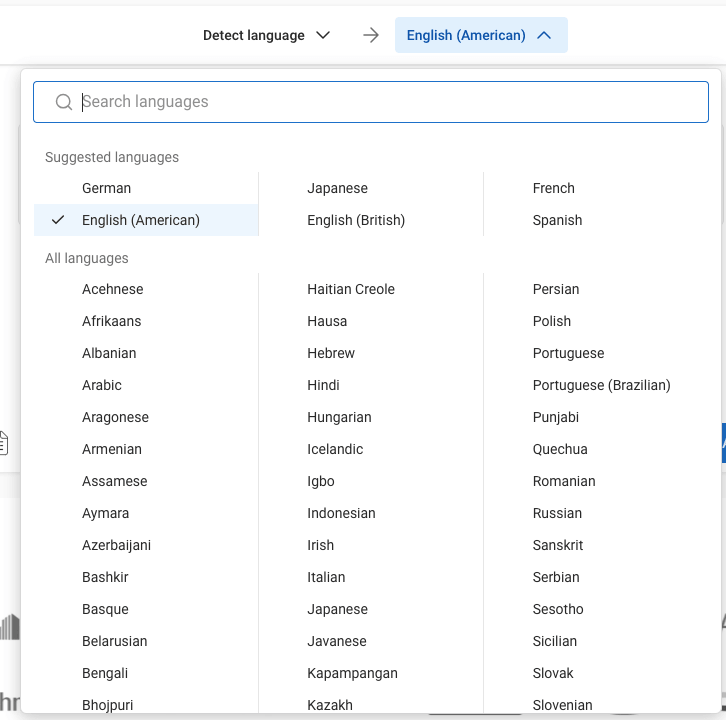Click the chevron next to Detect language

pos(322,35)
